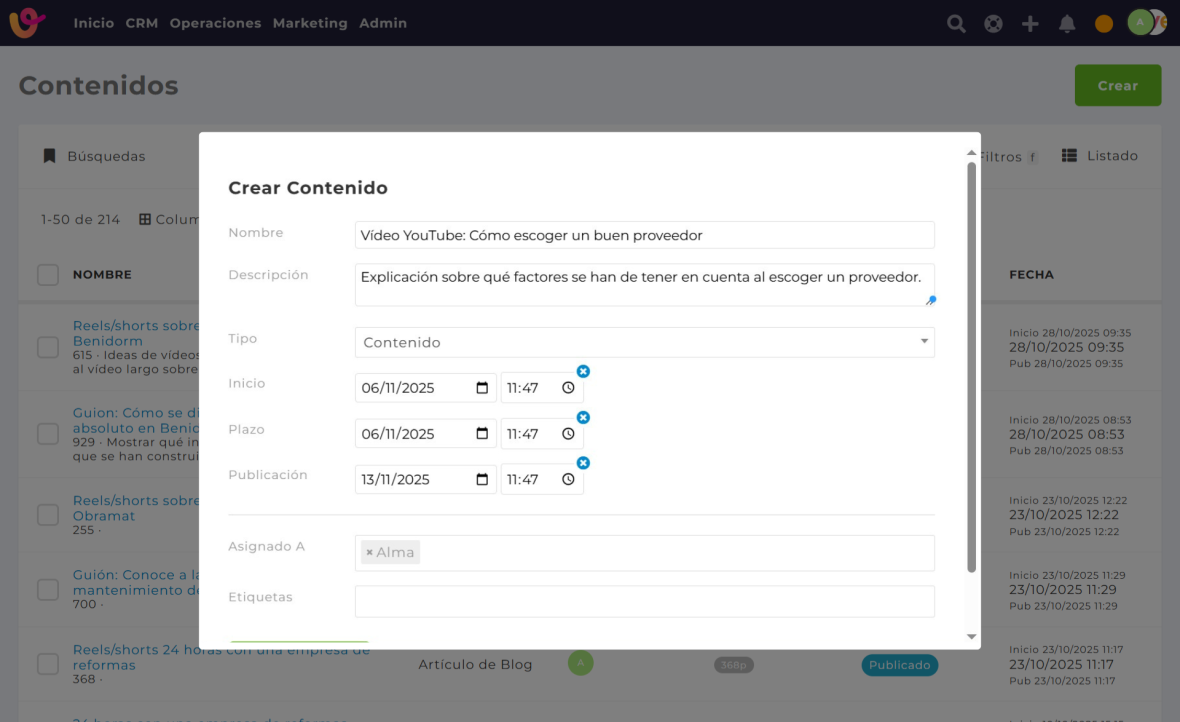Image resolution: width=1180 pixels, height=722 pixels.
Task: Remove the Alma tag from Asignado A
Action: coord(369,552)
